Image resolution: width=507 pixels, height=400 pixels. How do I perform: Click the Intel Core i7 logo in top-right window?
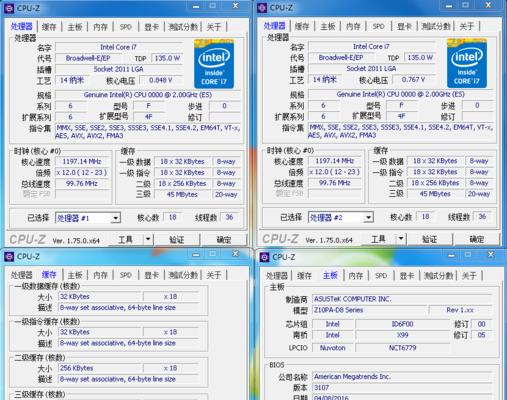click(x=467, y=63)
